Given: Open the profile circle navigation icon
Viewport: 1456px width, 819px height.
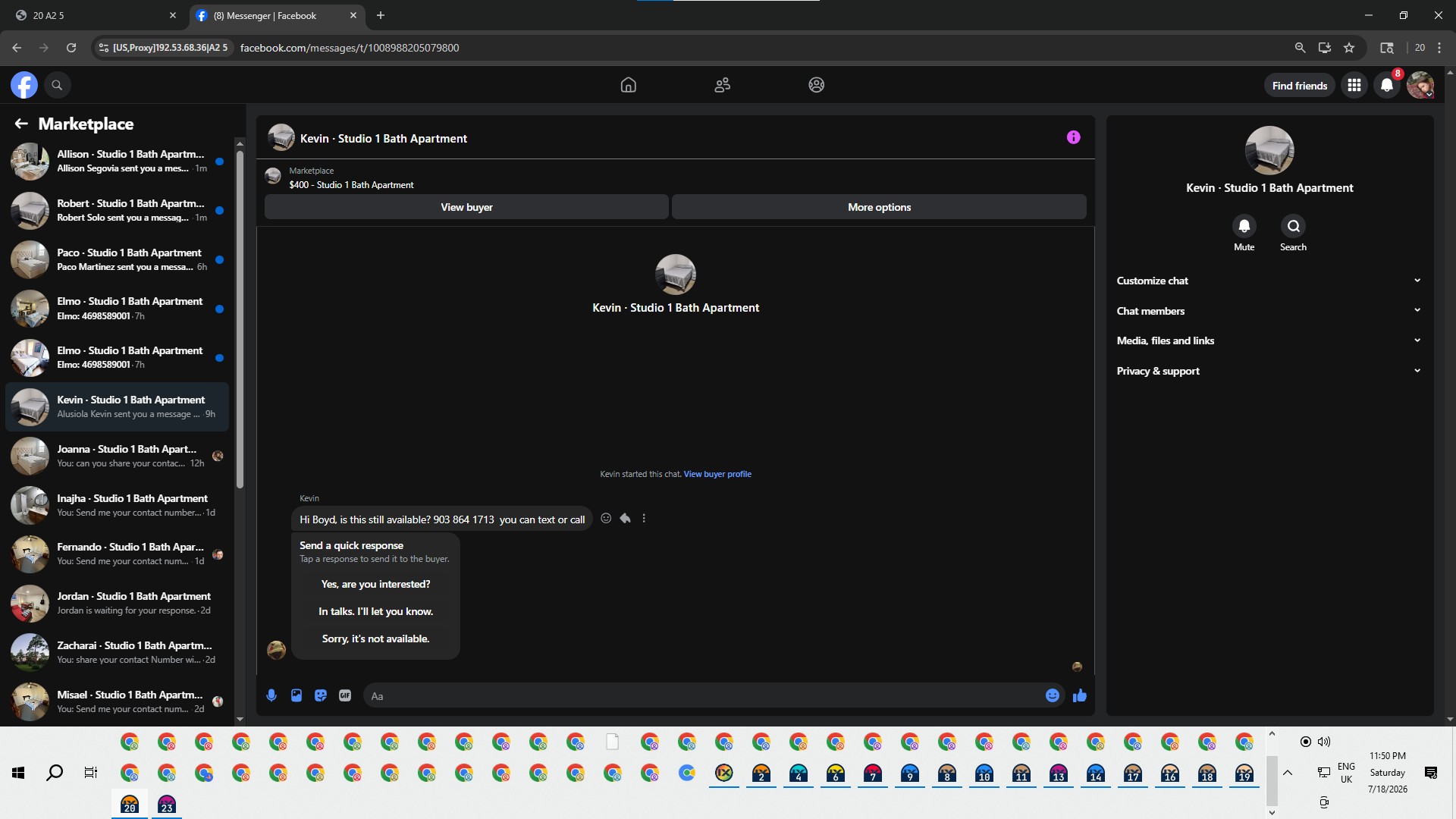Looking at the screenshot, I should 817,85.
